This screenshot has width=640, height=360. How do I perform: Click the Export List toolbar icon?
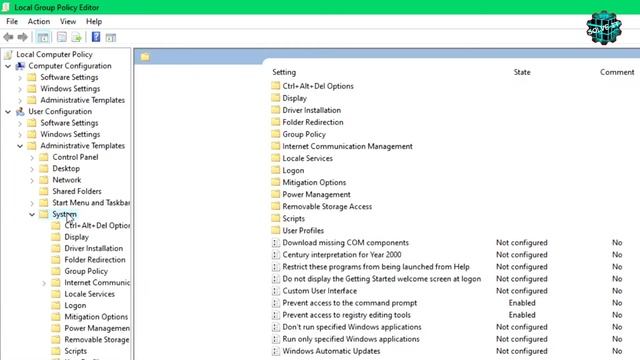click(76, 38)
